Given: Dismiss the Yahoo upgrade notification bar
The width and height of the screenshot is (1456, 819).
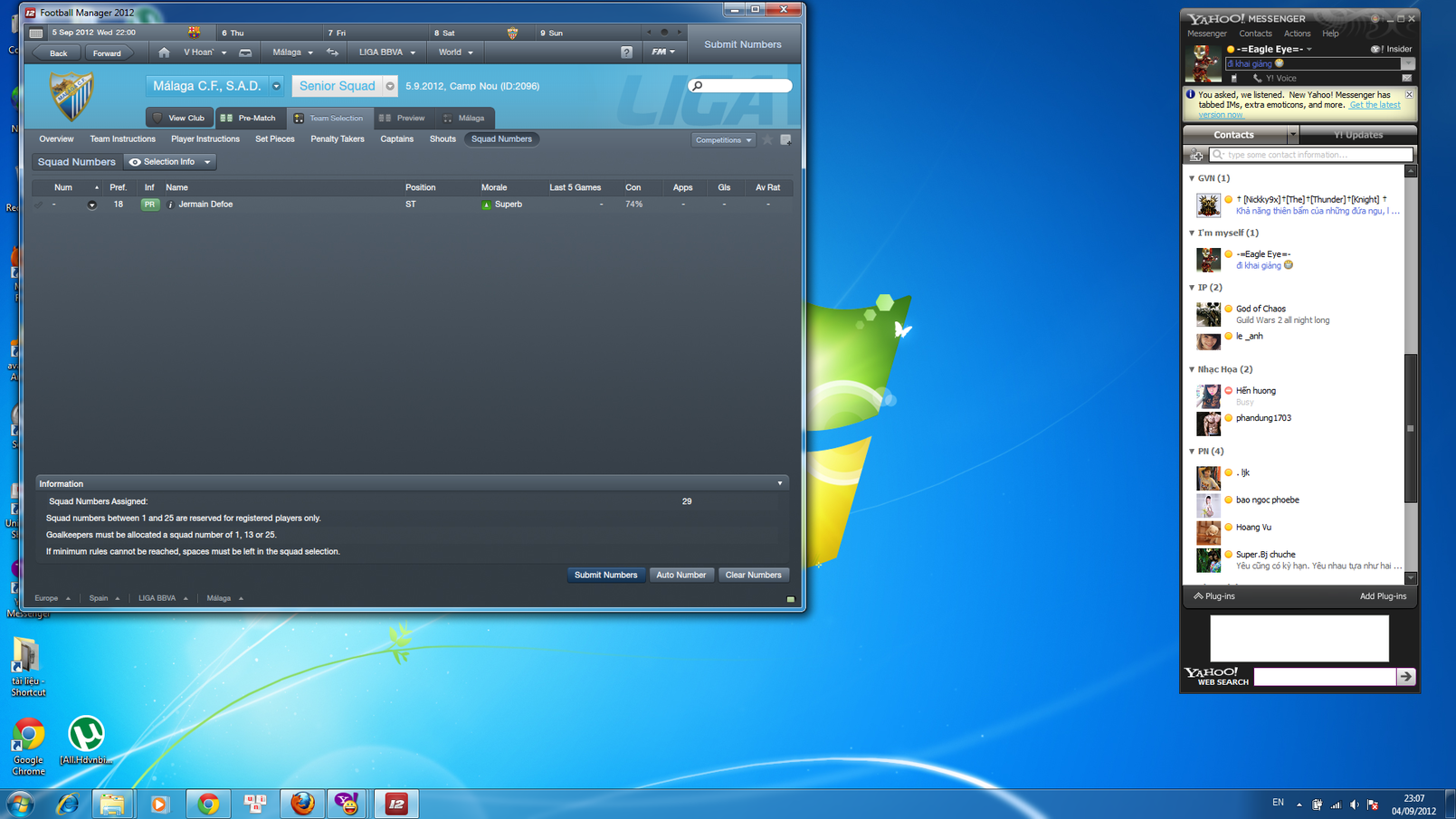Looking at the screenshot, I should point(1409,94).
